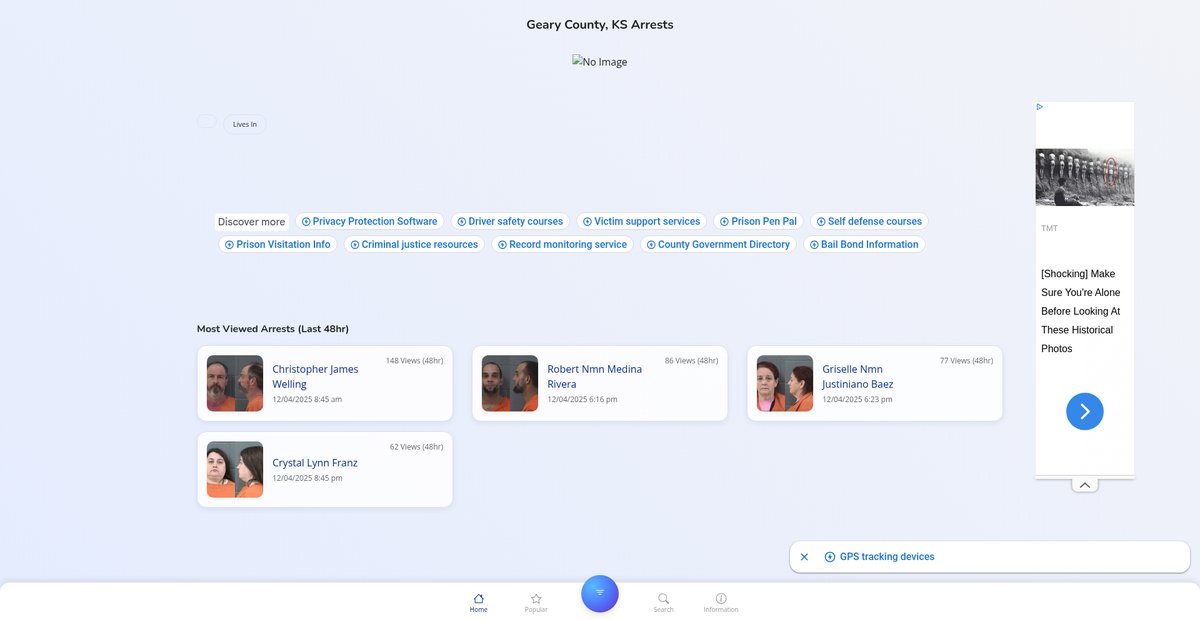The height and width of the screenshot is (620, 1200).
Task: Open the Popular star tab
Action: click(536, 602)
